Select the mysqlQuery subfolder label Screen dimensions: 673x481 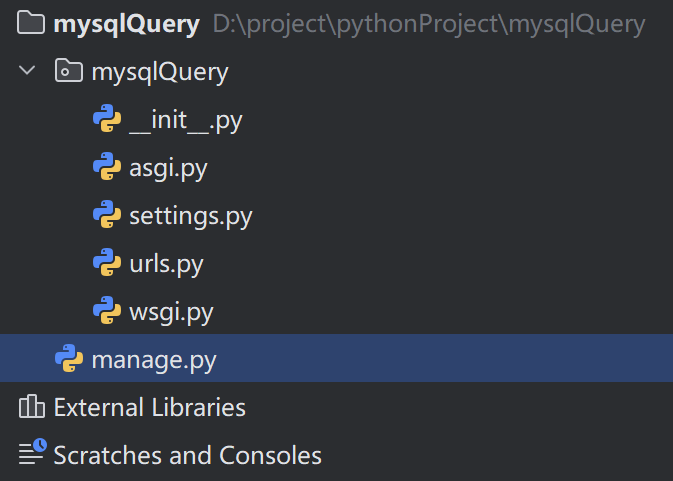160,72
